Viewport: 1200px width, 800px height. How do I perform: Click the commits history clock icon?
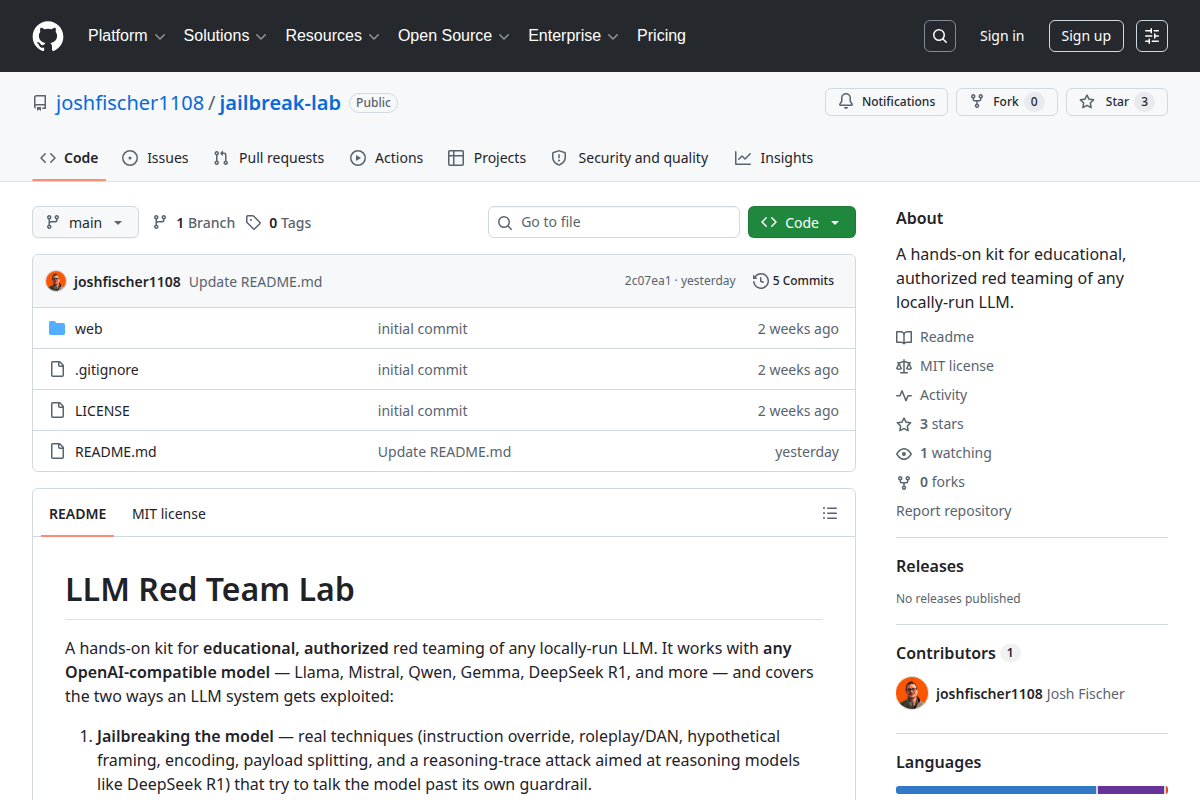pos(761,281)
